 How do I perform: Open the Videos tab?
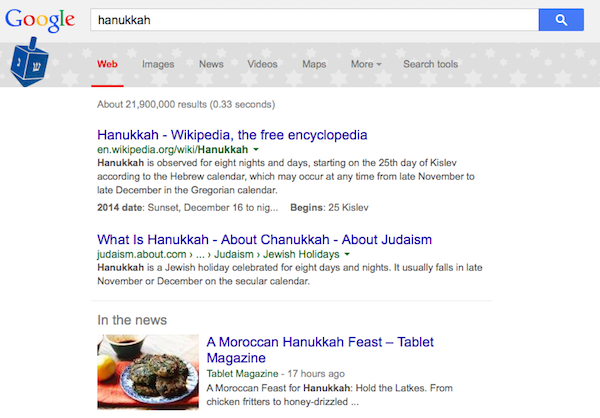[x=262, y=64]
